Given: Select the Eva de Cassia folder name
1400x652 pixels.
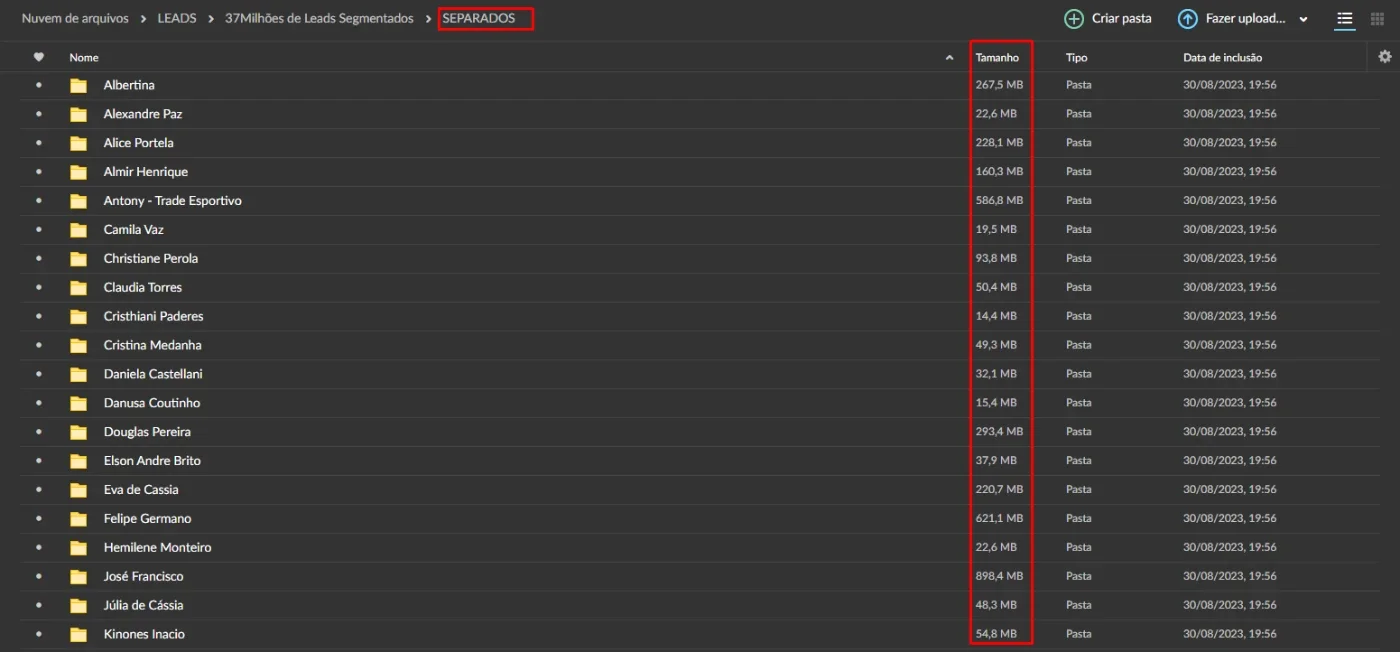Looking at the screenshot, I should 141,490.
